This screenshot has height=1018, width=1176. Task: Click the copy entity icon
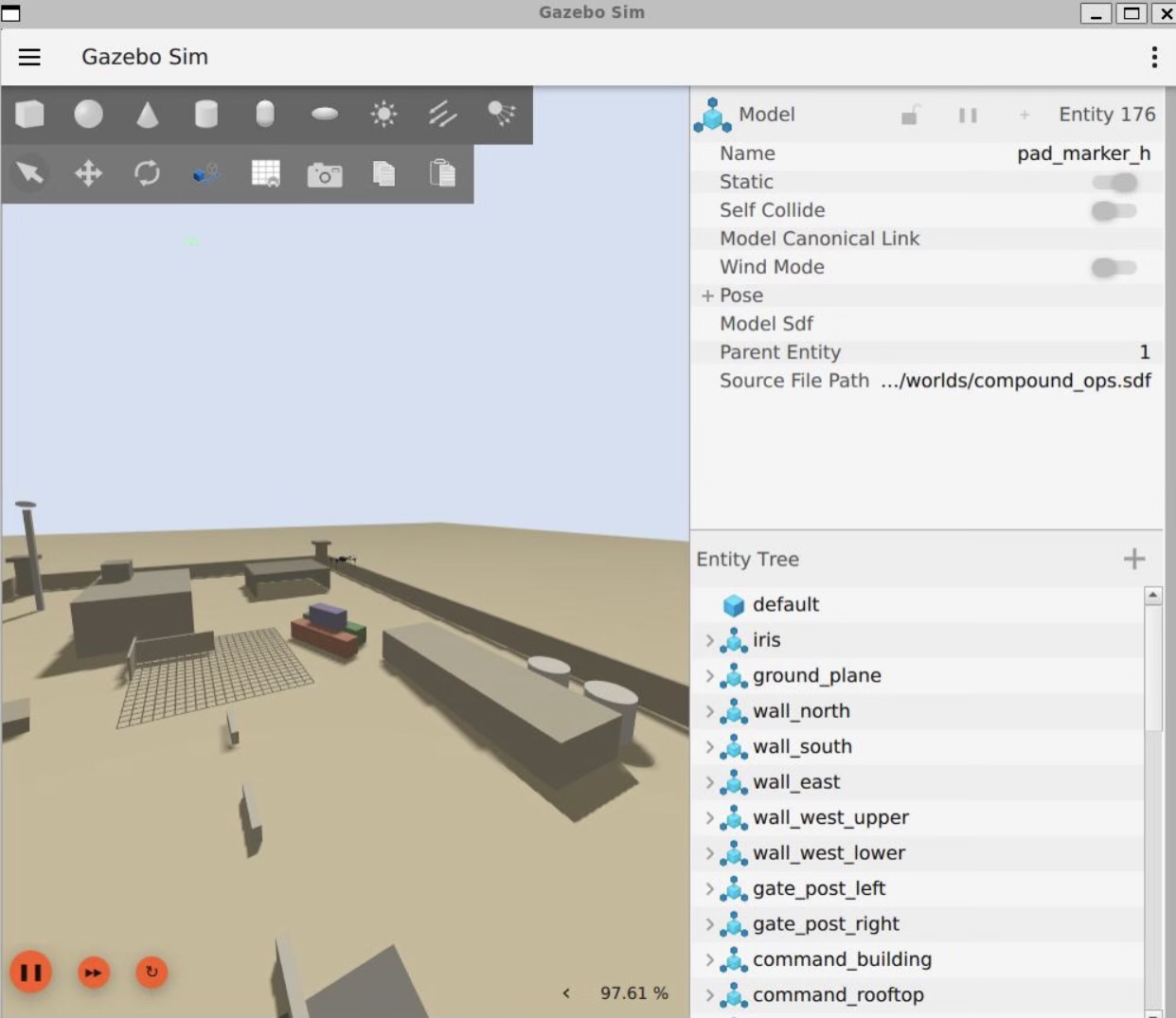pyautogui.click(x=383, y=173)
